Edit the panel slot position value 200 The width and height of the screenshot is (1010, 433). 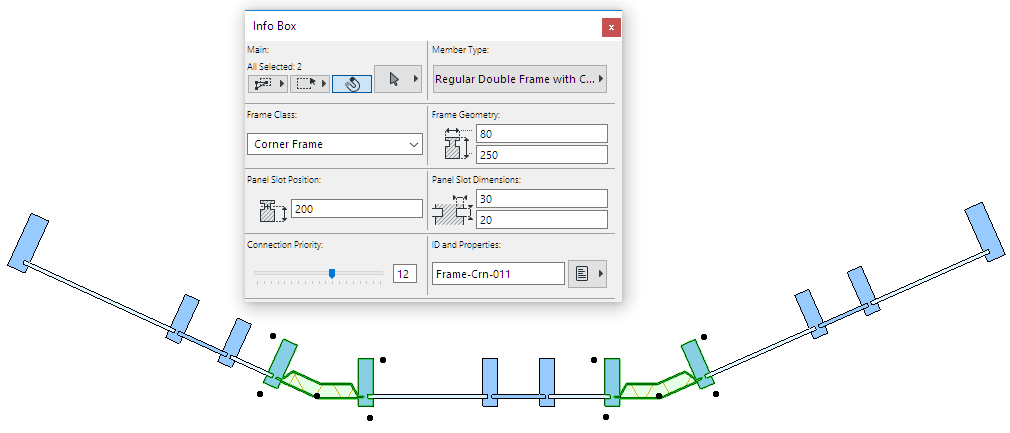[357, 209]
